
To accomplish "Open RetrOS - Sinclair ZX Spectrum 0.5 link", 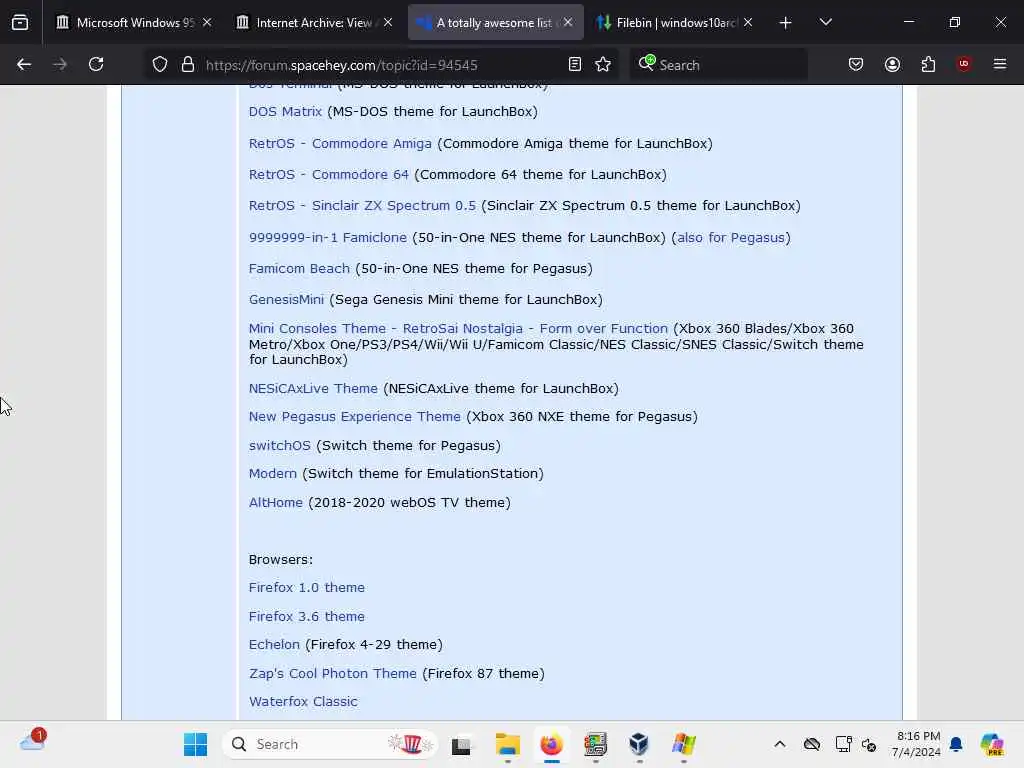I will [x=362, y=206].
